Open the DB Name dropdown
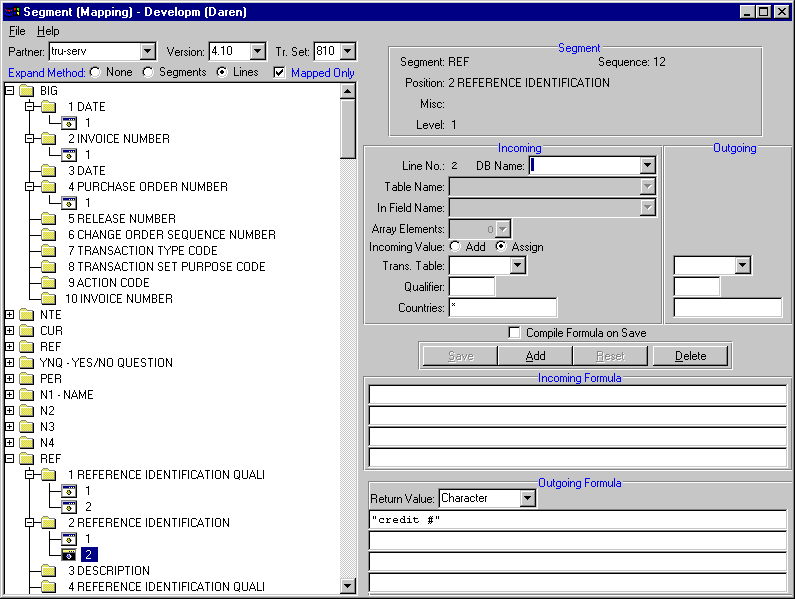 coord(647,166)
